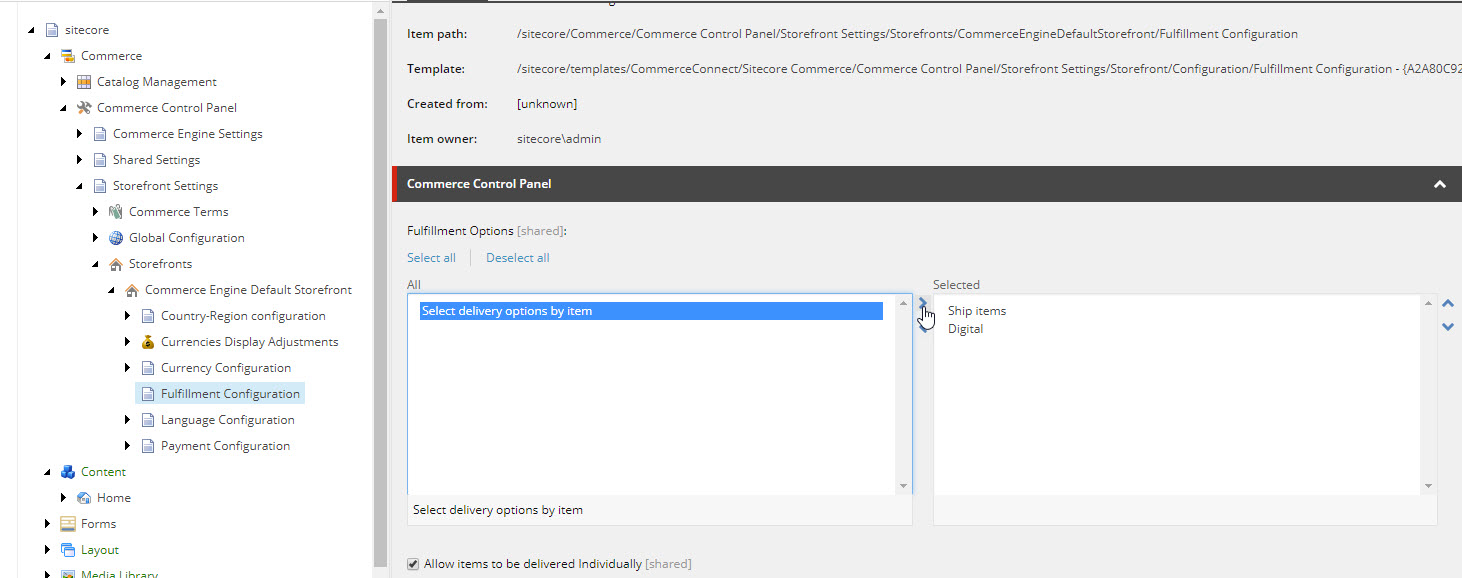The height and width of the screenshot is (578, 1462).
Task: Expand the Shared Settings node
Action: click(80, 160)
